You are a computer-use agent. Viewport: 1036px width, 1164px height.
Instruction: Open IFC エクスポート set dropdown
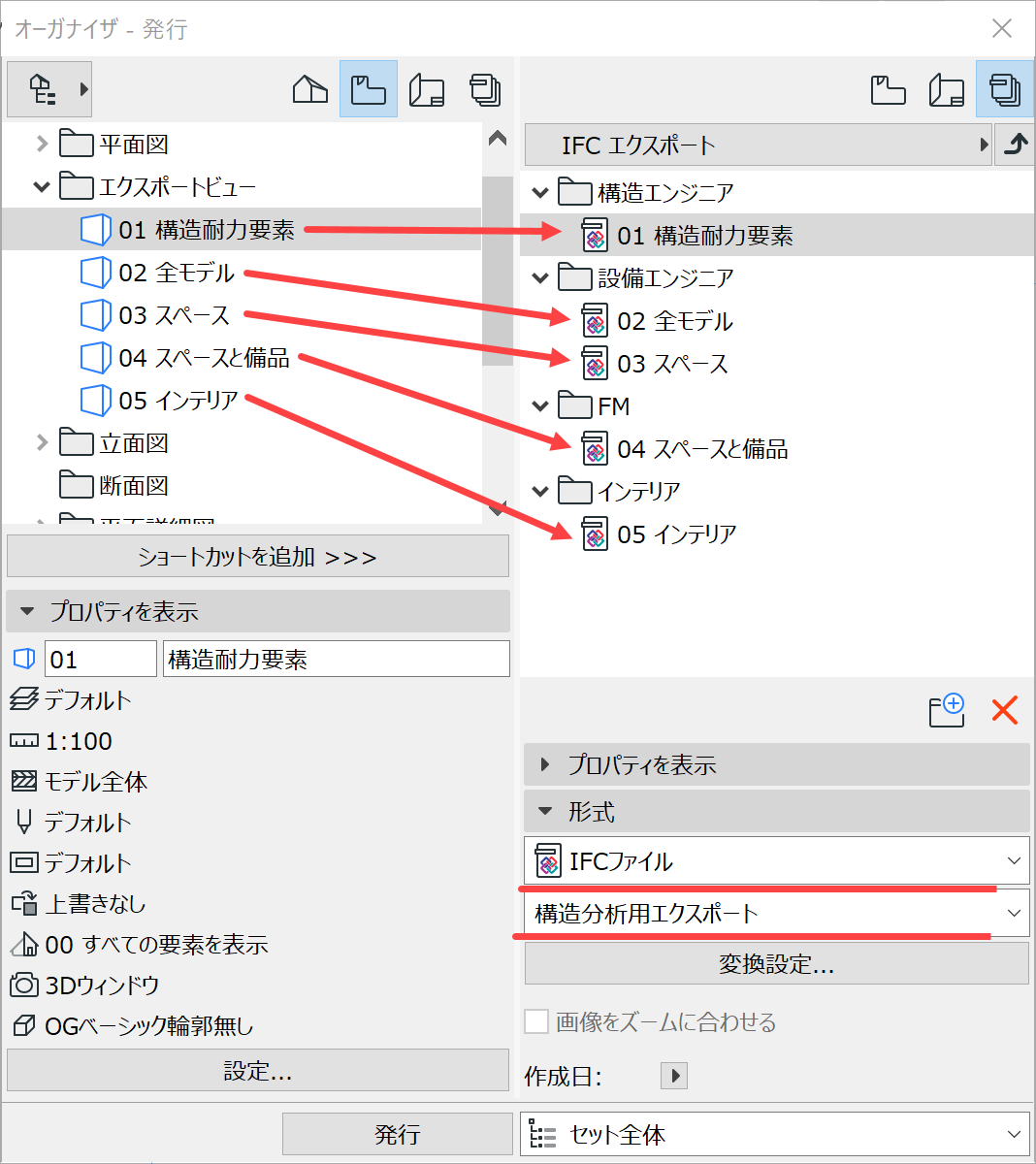[x=759, y=145]
